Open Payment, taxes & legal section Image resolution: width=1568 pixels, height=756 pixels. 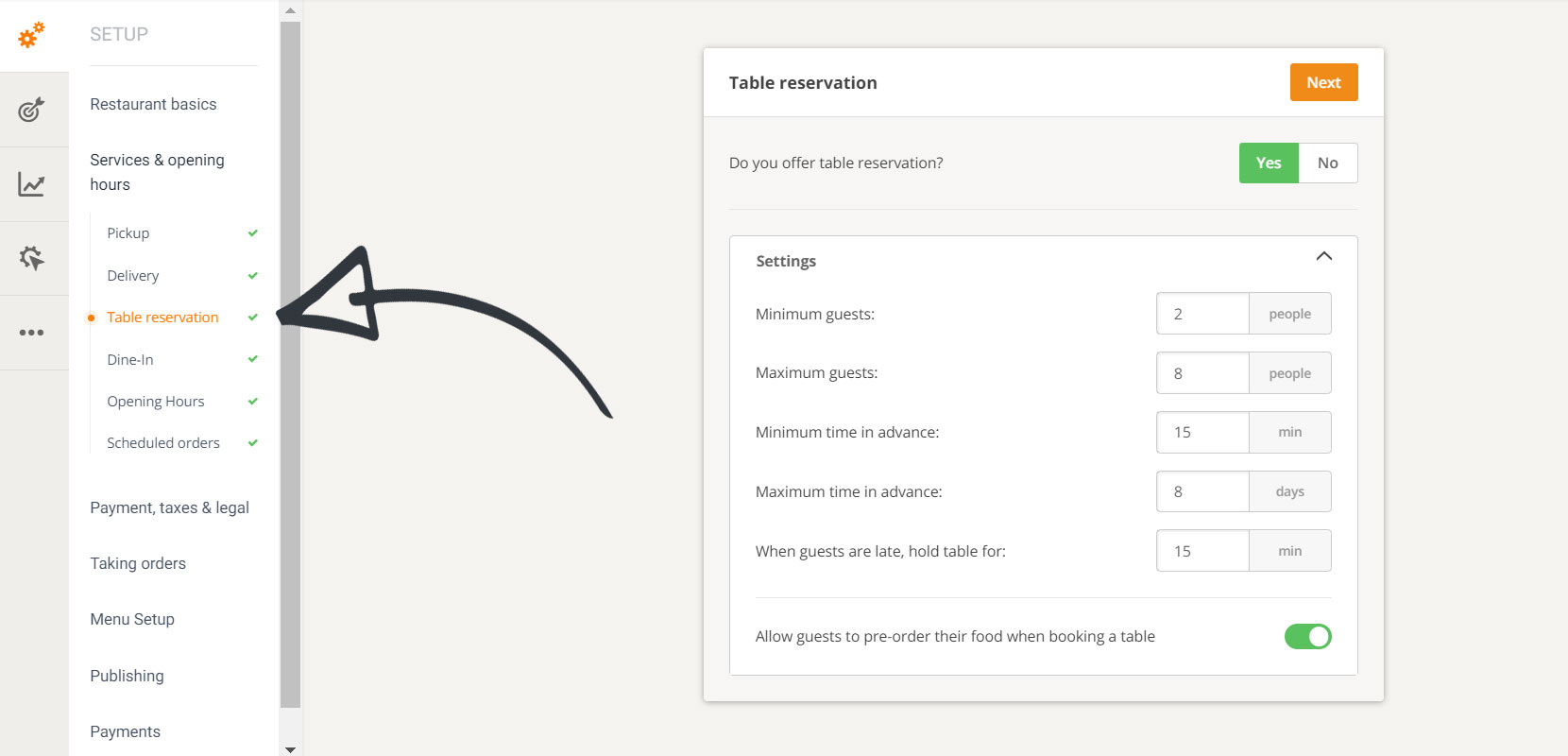click(169, 507)
